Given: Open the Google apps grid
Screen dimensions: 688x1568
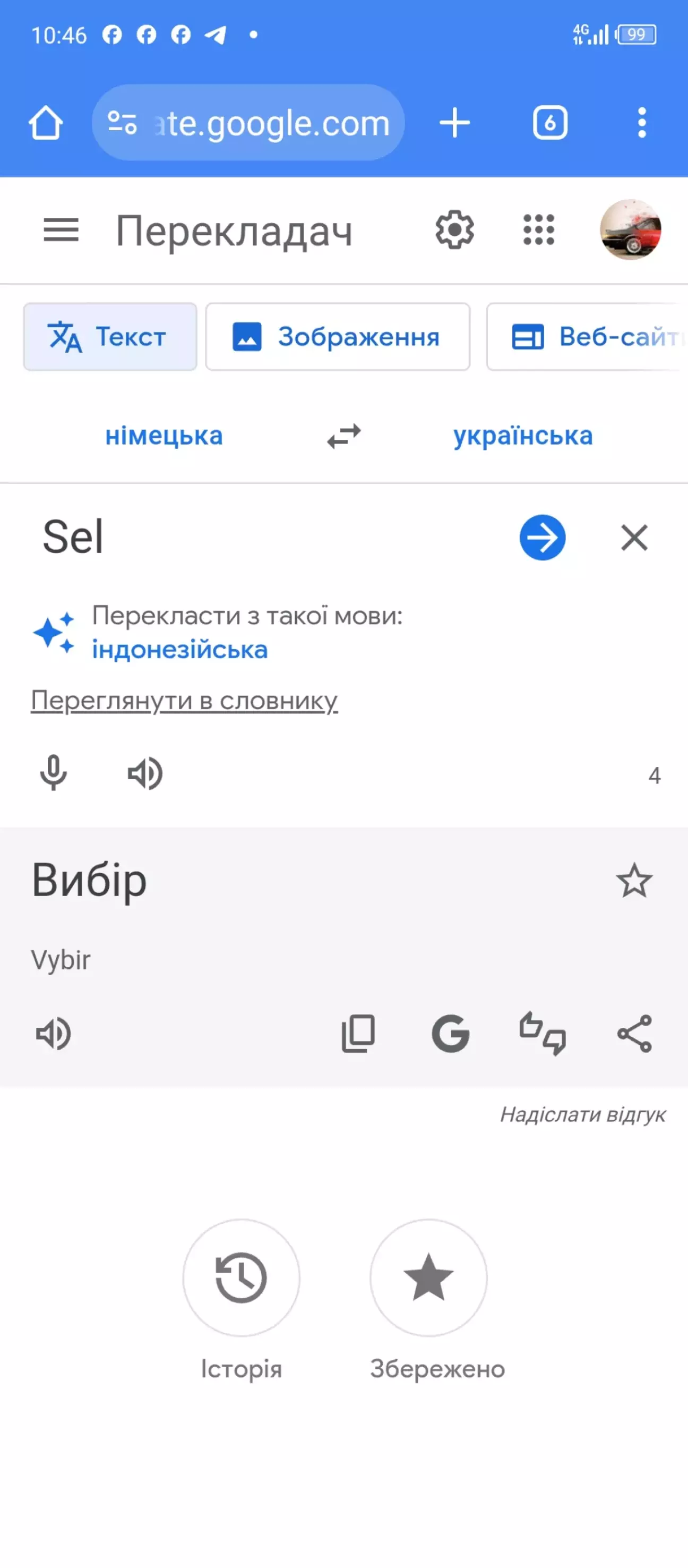Looking at the screenshot, I should 539,230.
